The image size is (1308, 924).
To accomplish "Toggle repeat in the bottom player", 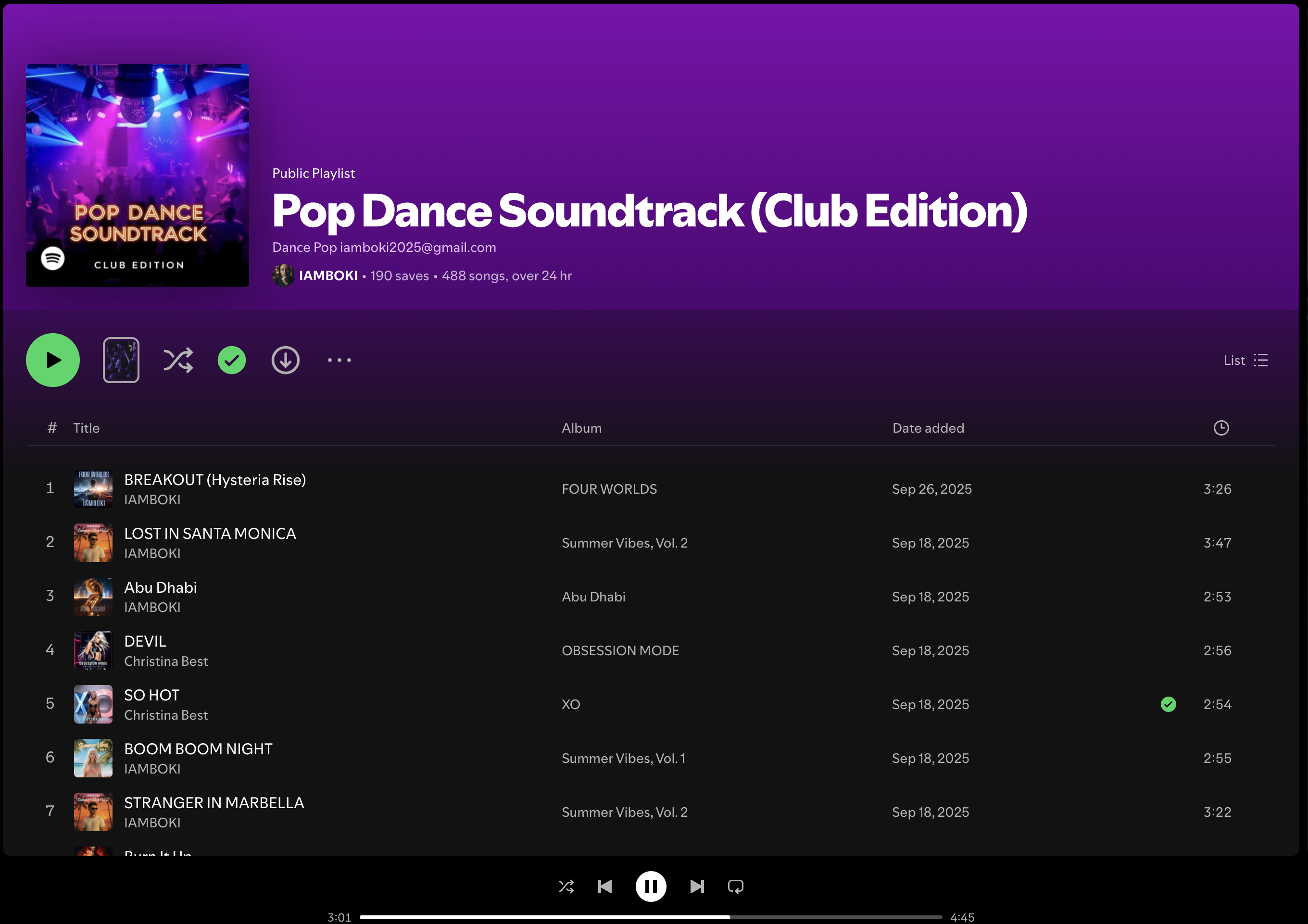I will click(x=735, y=887).
